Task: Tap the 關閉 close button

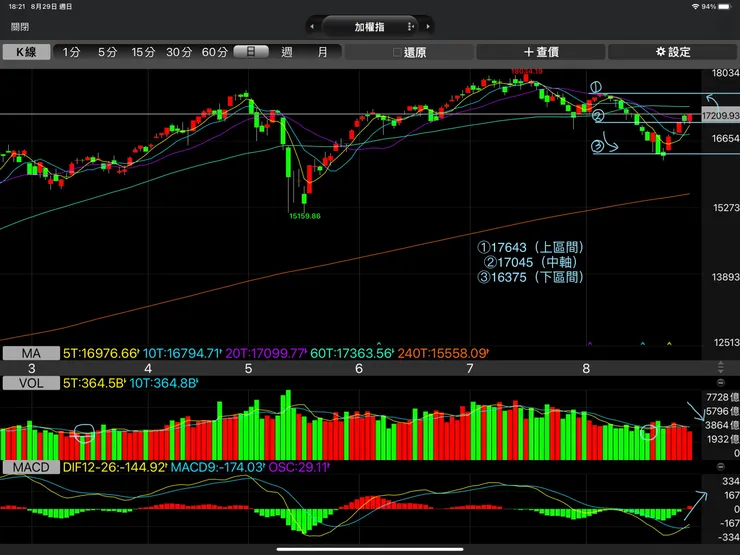Action: pyautogui.click(x=20, y=27)
